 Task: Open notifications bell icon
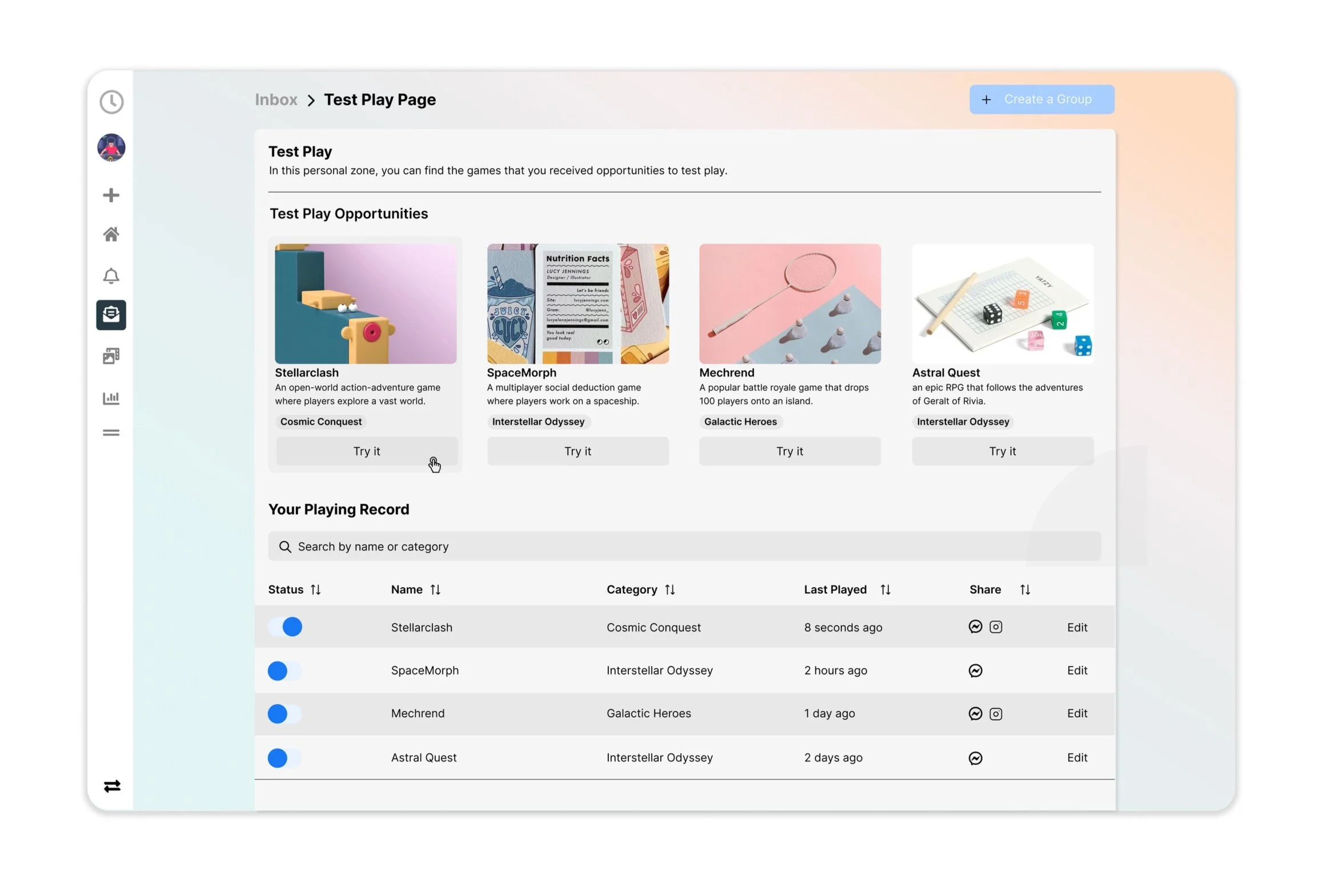tap(111, 276)
